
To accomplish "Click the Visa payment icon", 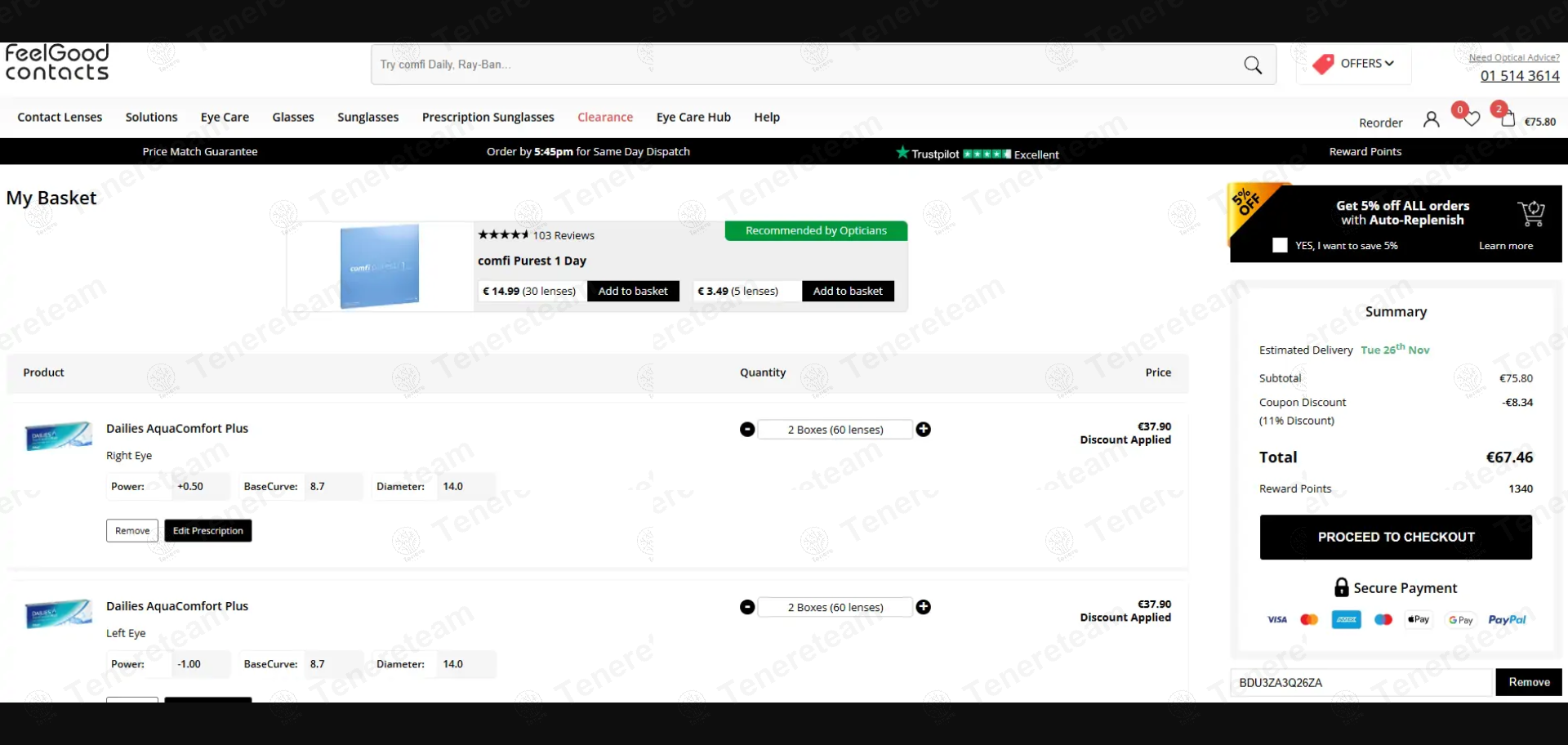I will pos(1277,620).
